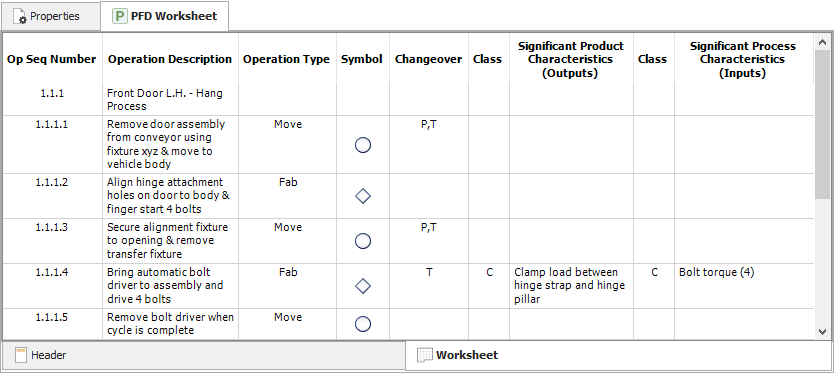The image size is (834, 373).
Task: Select the Worksheet bottom tab
Action: 618,355
